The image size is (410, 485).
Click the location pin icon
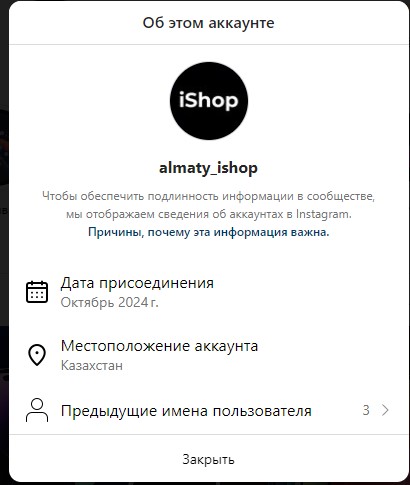pyautogui.click(x=37, y=355)
